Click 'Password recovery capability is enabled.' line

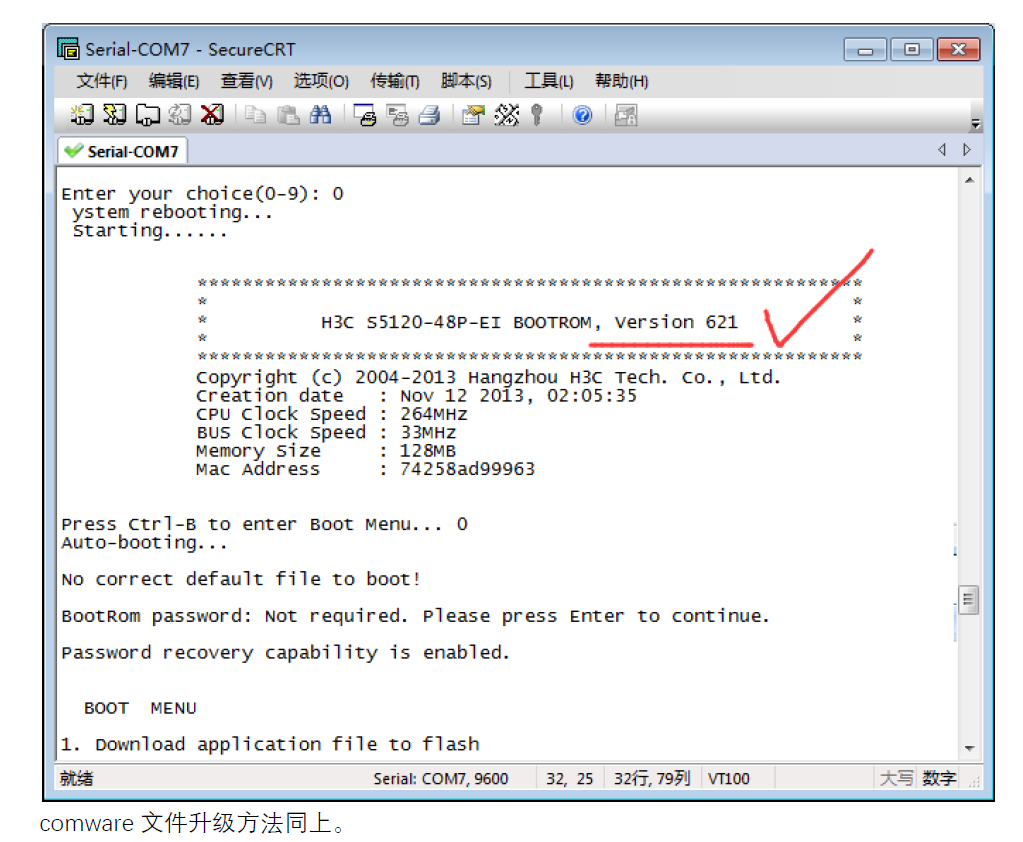(285, 652)
